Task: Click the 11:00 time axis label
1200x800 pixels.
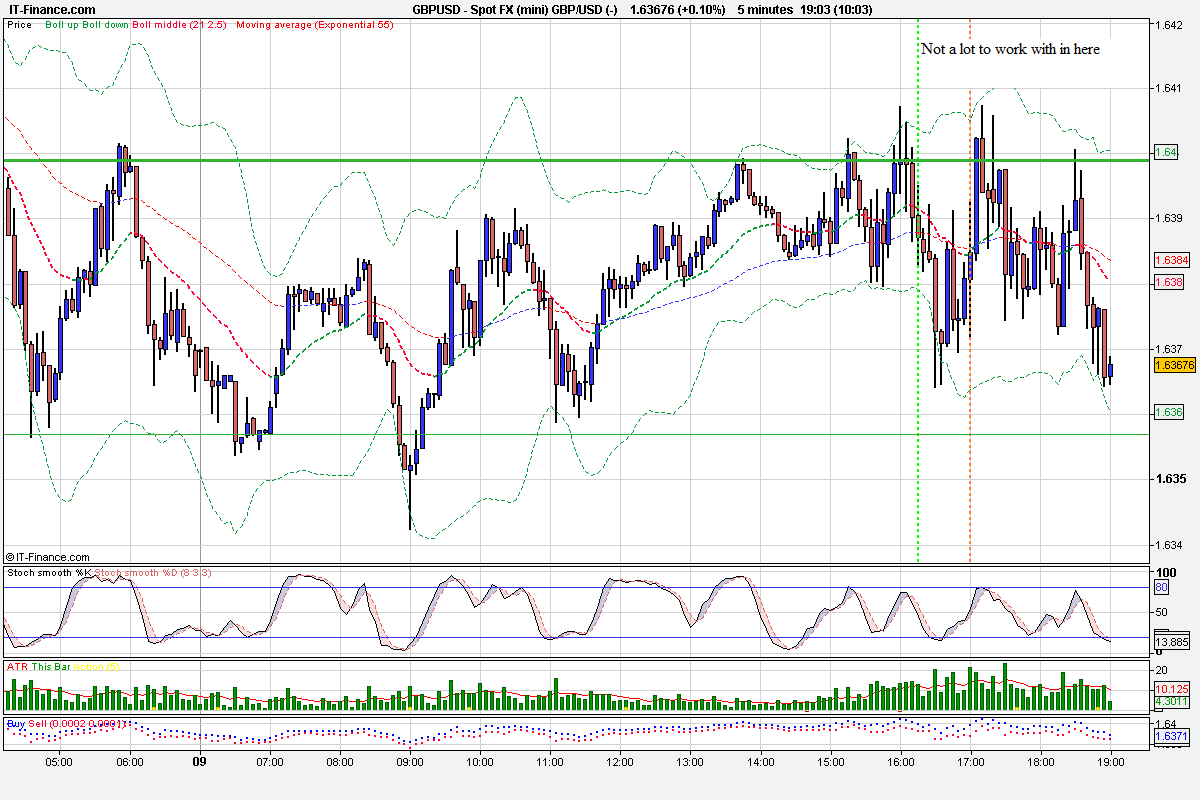Action: tap(550, 761)
